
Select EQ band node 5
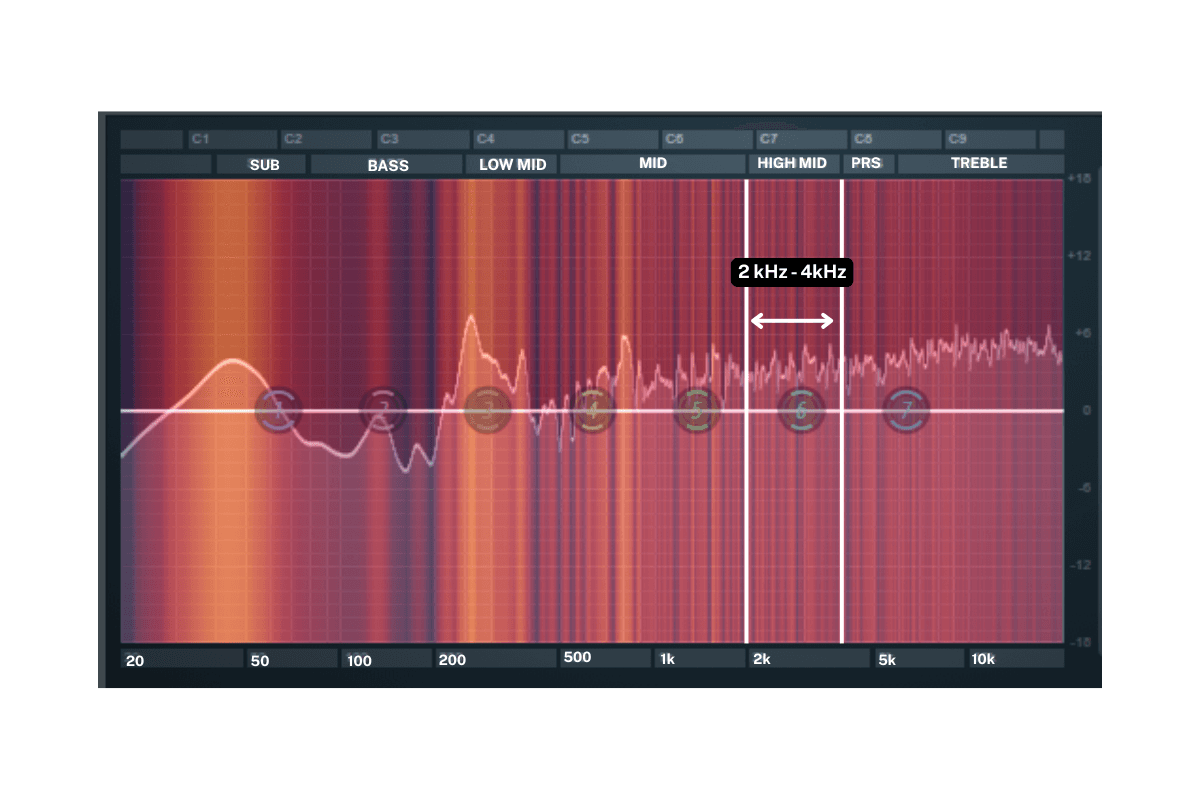[698, 410]
